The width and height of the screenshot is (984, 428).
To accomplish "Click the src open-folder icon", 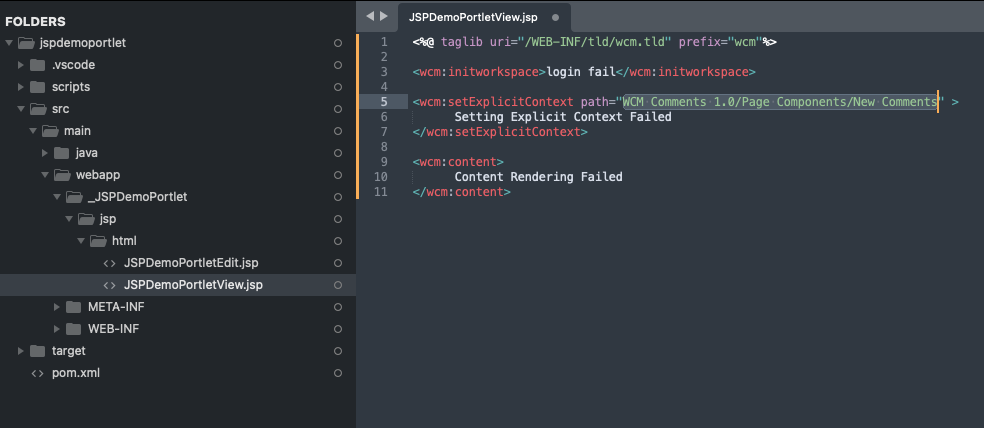I will click(x=38, y=109).
